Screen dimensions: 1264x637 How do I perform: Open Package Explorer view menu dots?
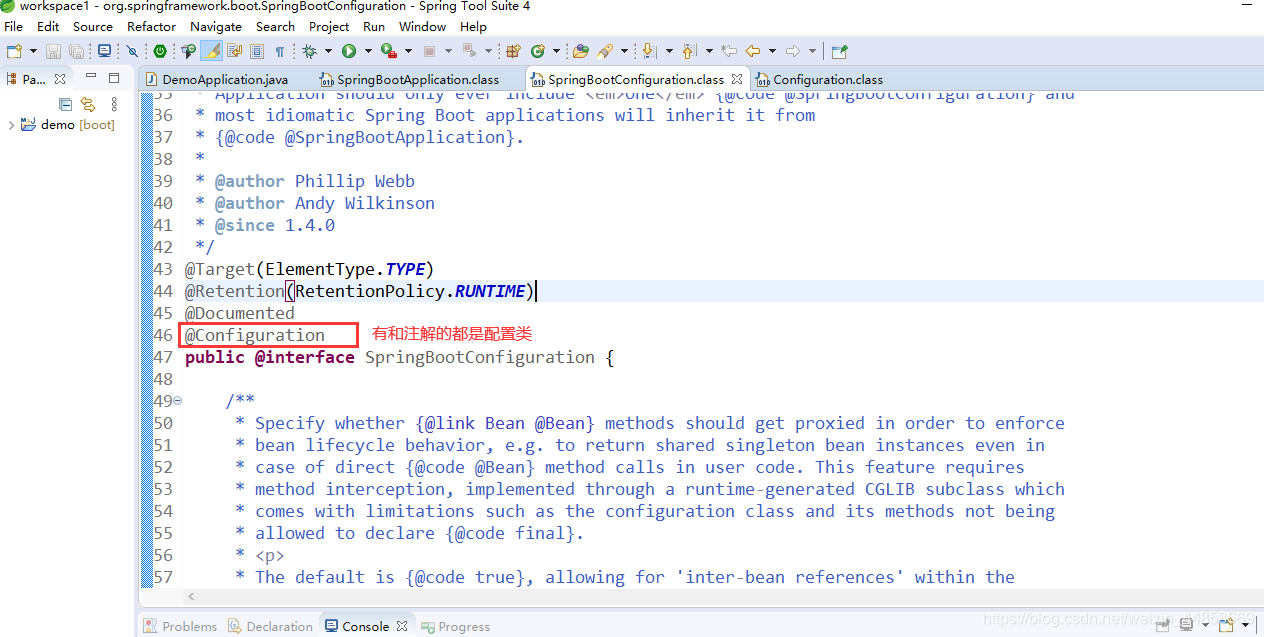[114, 104]
